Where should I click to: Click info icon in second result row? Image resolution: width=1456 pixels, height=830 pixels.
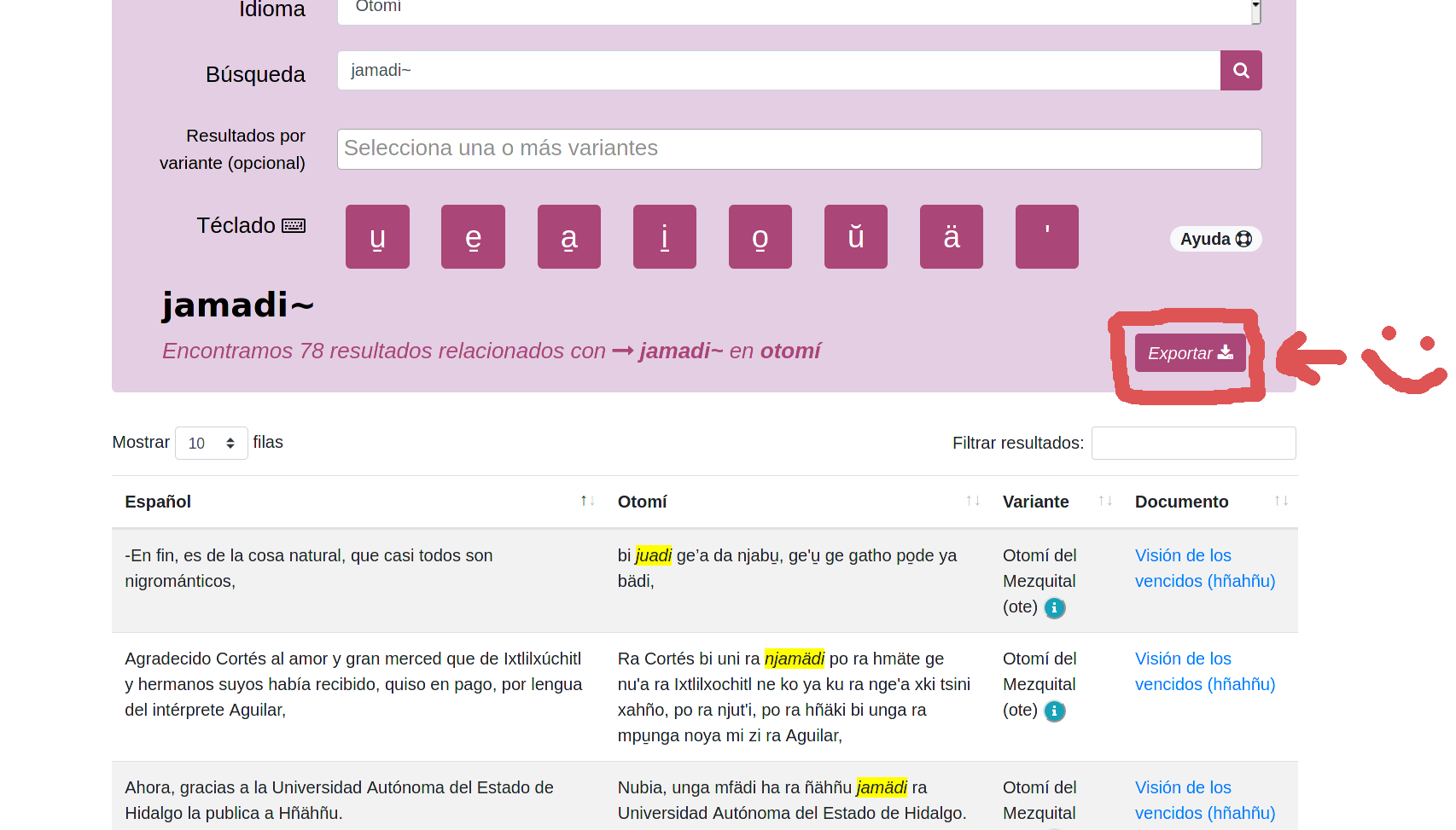1055,711
